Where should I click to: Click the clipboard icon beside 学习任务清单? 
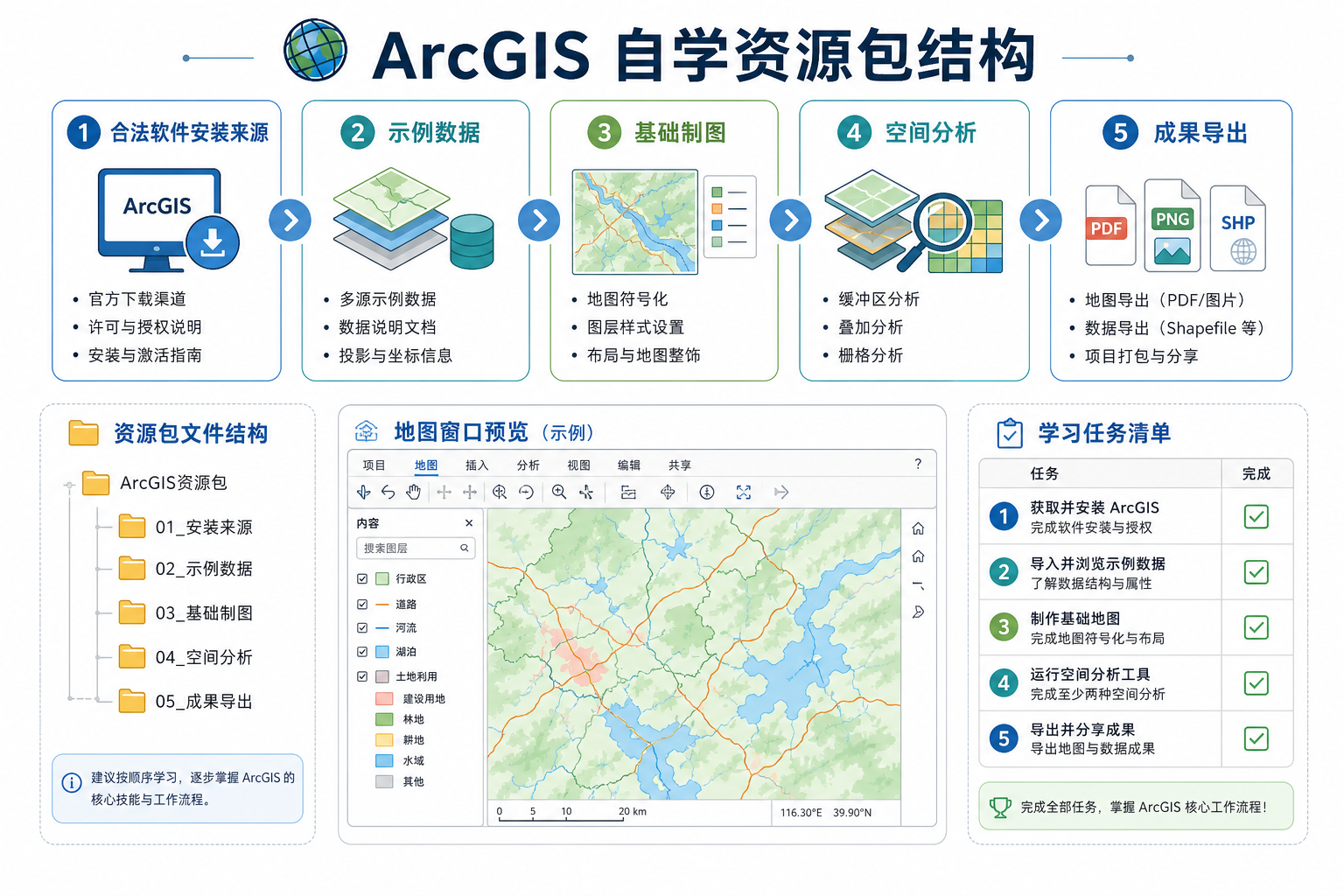[x=1010, y=433]
